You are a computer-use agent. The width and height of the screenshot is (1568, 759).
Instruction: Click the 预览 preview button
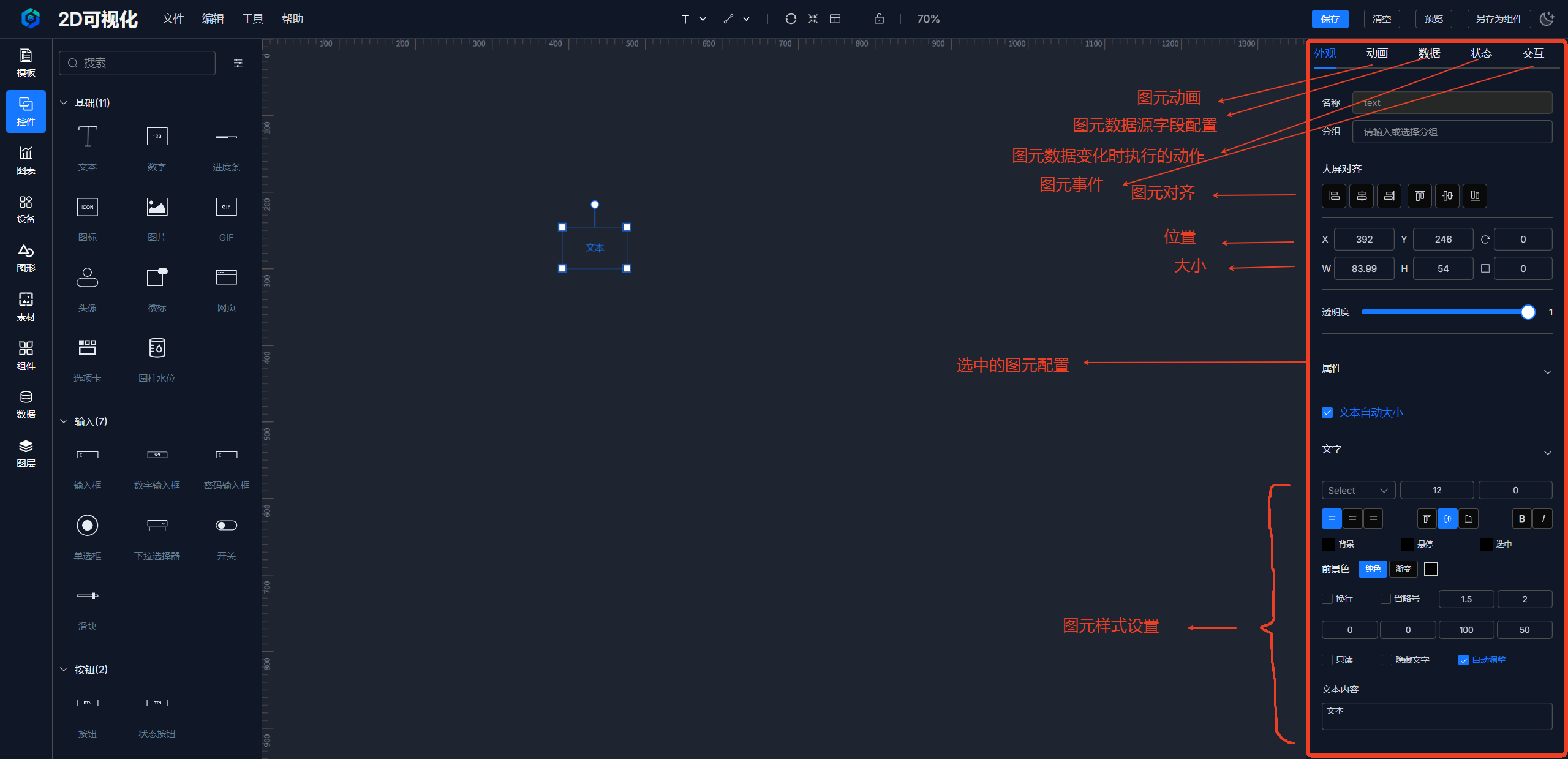[1433, 19]
